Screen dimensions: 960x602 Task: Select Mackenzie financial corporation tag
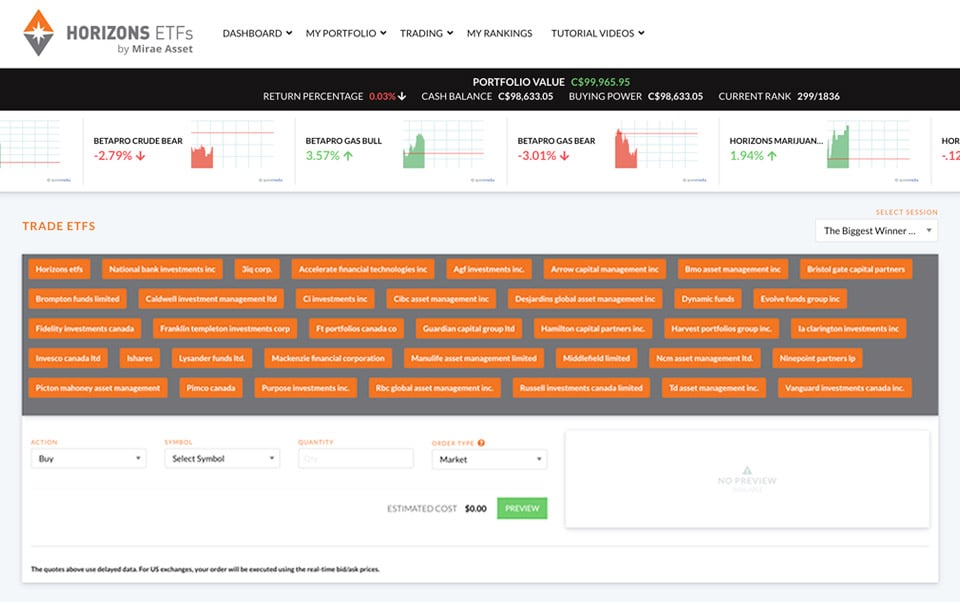click(328, 358)
